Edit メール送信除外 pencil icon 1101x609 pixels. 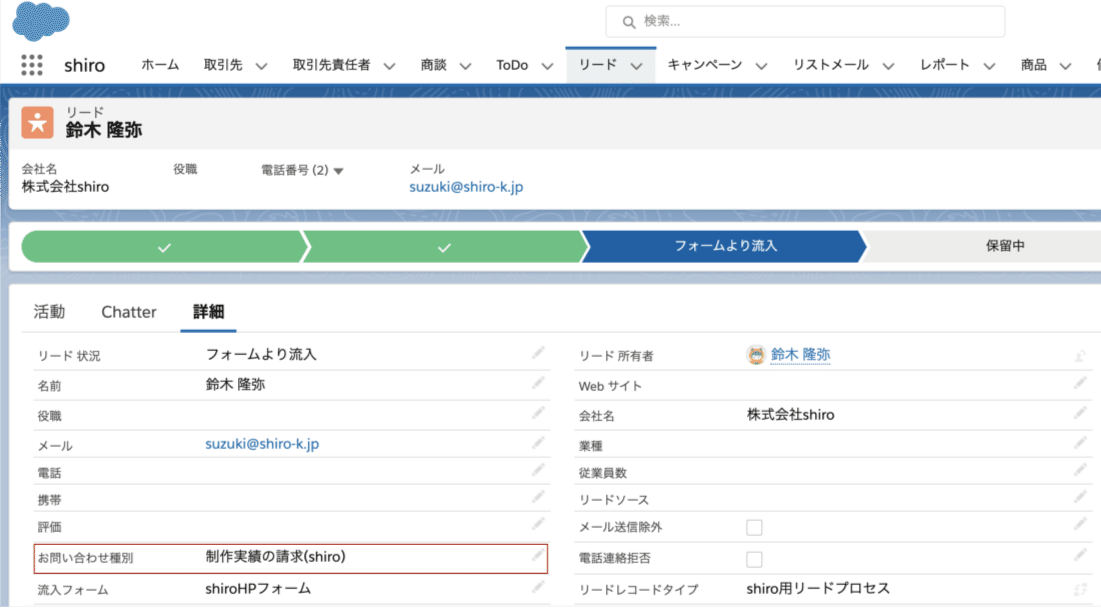click(x=1080, y=525)
